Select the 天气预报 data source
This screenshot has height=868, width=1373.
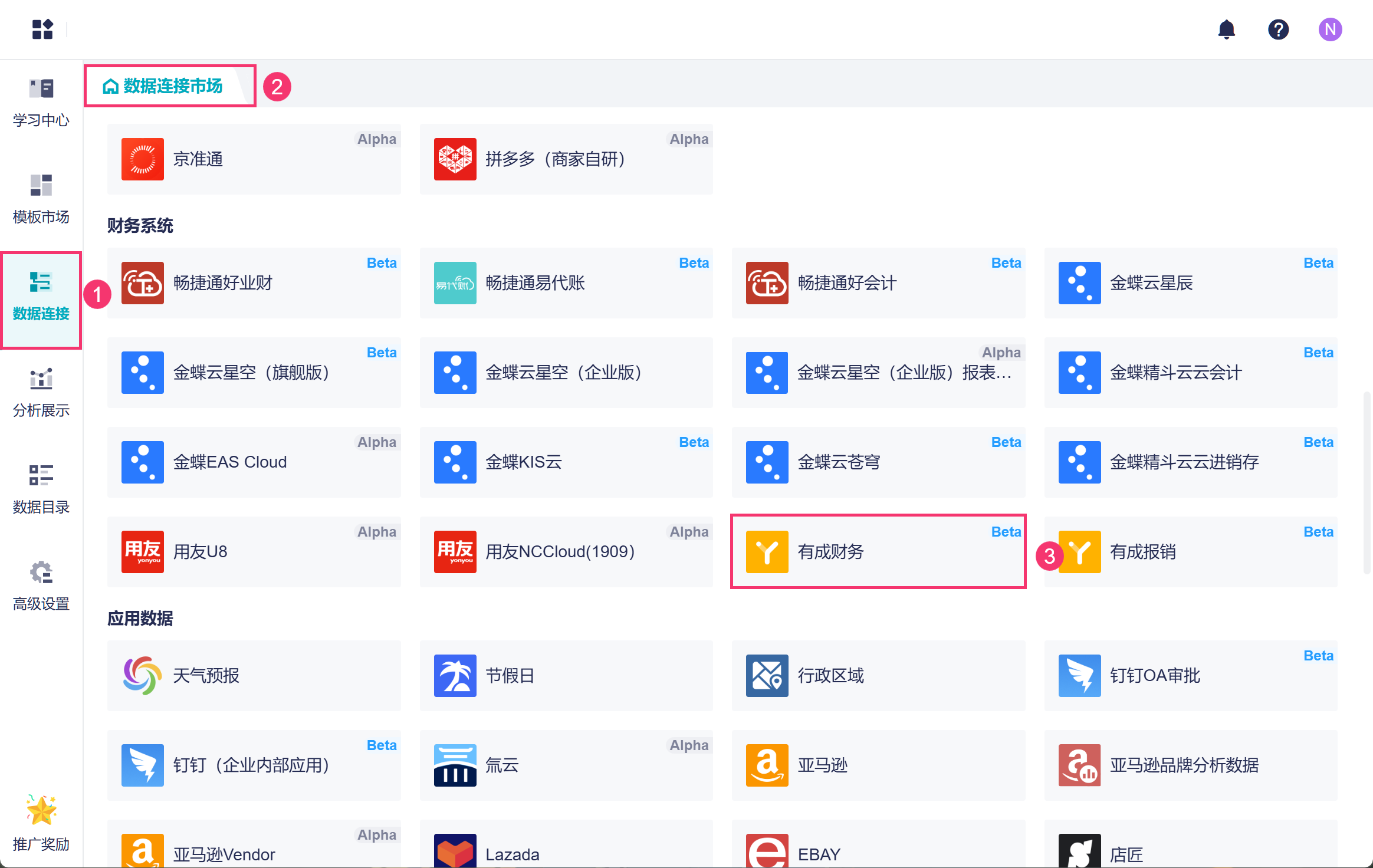(x=254, y=675)
